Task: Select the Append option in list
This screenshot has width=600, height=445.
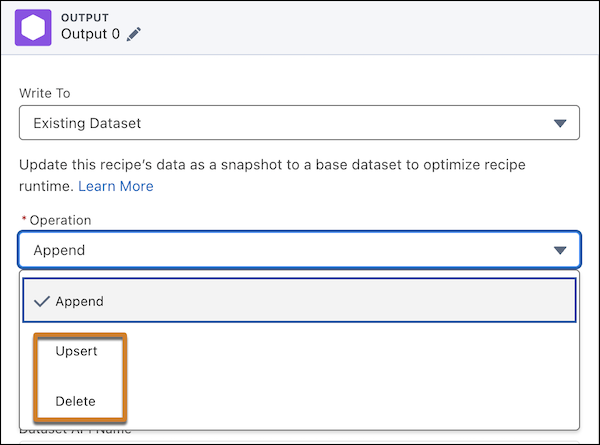Action: point(299,301)
